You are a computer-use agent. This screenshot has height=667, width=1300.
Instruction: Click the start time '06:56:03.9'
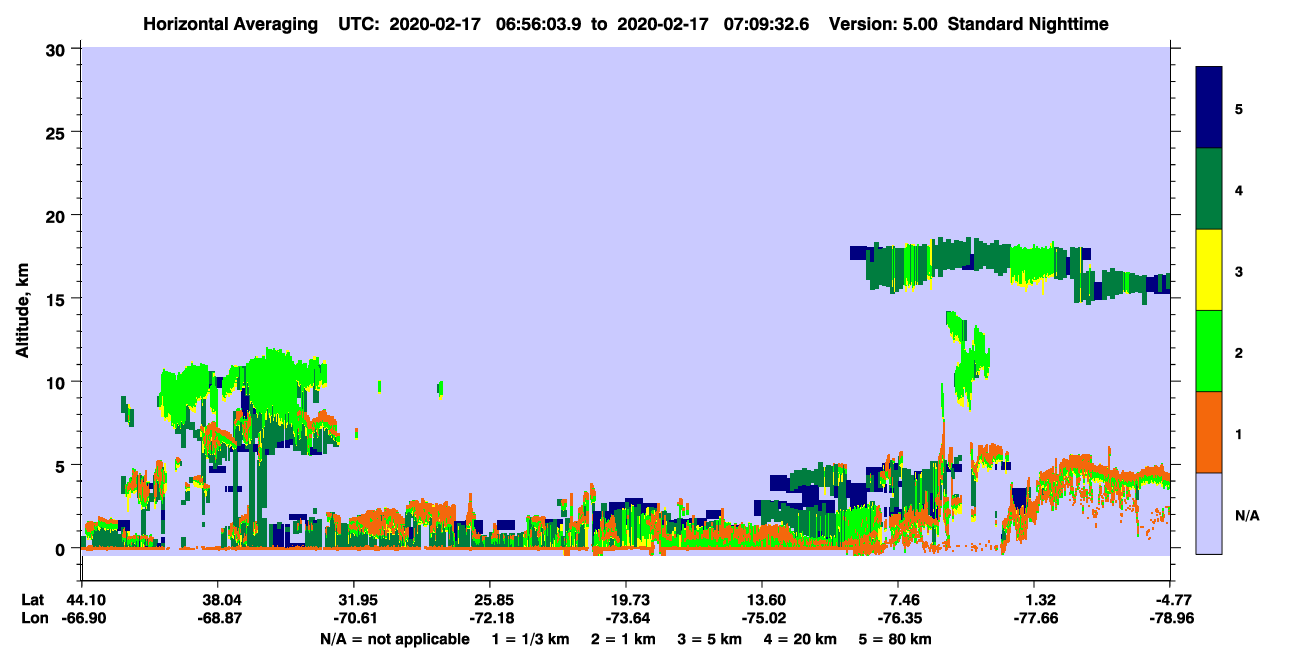(537, 24)
